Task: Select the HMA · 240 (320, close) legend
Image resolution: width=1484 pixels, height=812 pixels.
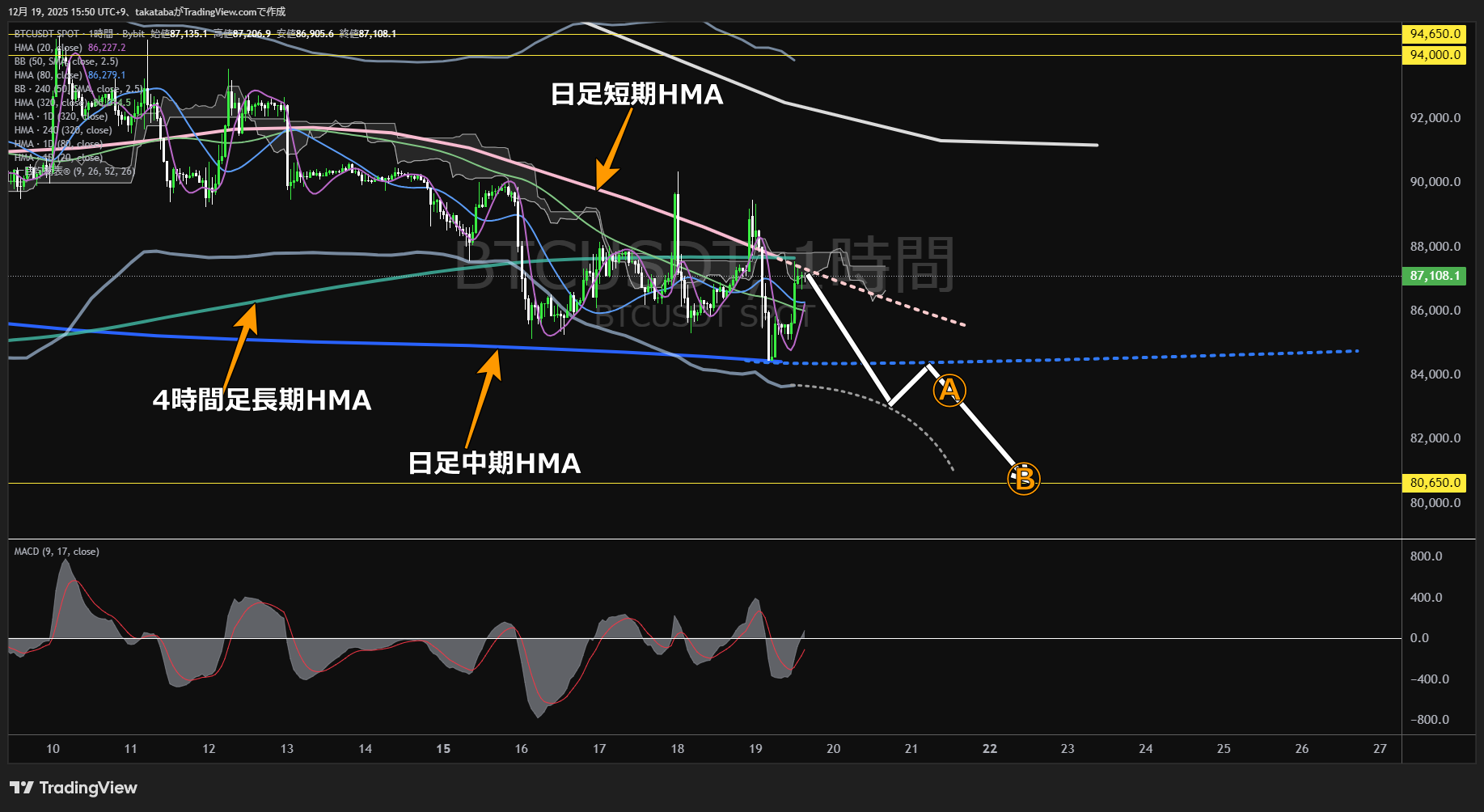Action: coord(63,130)
